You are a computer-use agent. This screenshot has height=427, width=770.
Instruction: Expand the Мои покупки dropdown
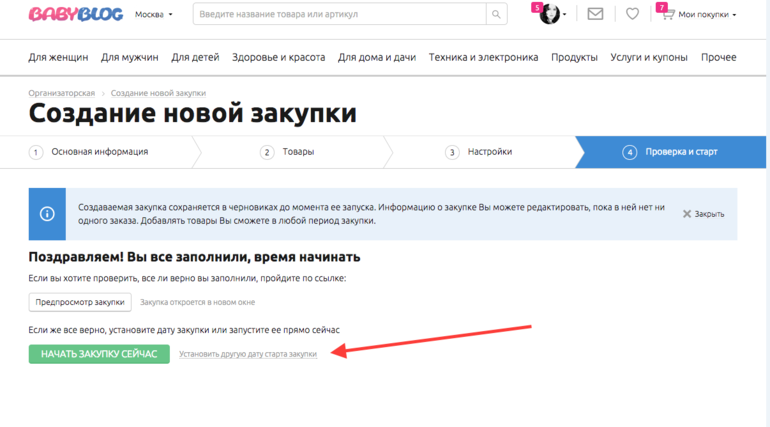point(708,15)
